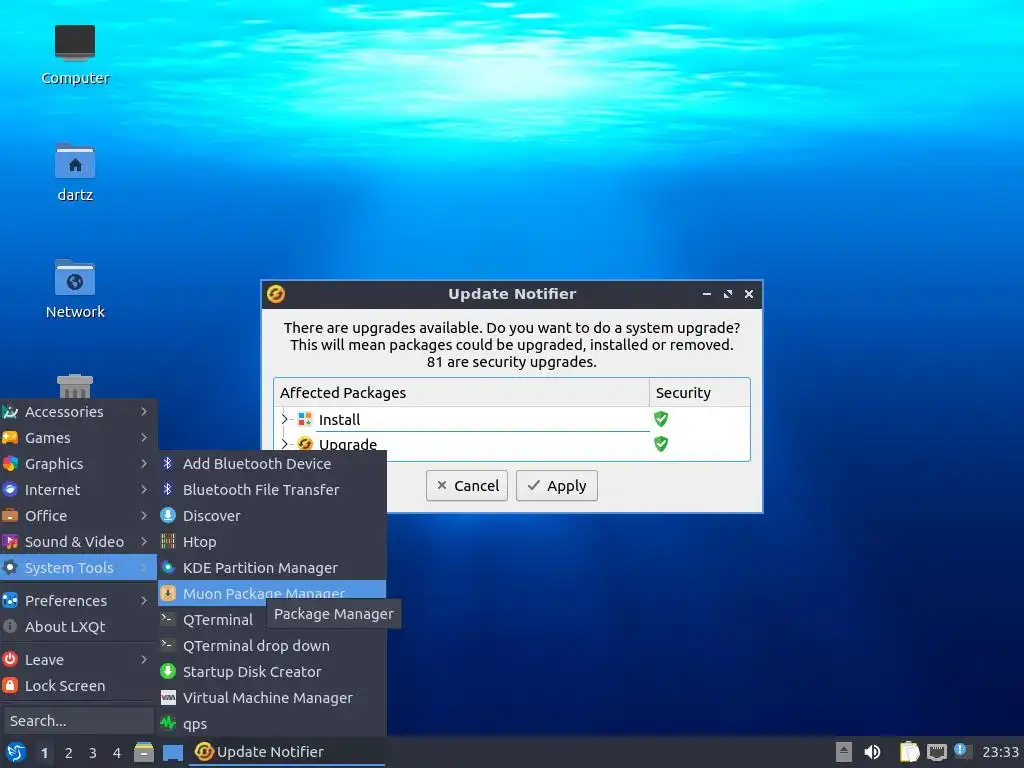Click the taskbar clock showing 23:33

(1000, 752)
